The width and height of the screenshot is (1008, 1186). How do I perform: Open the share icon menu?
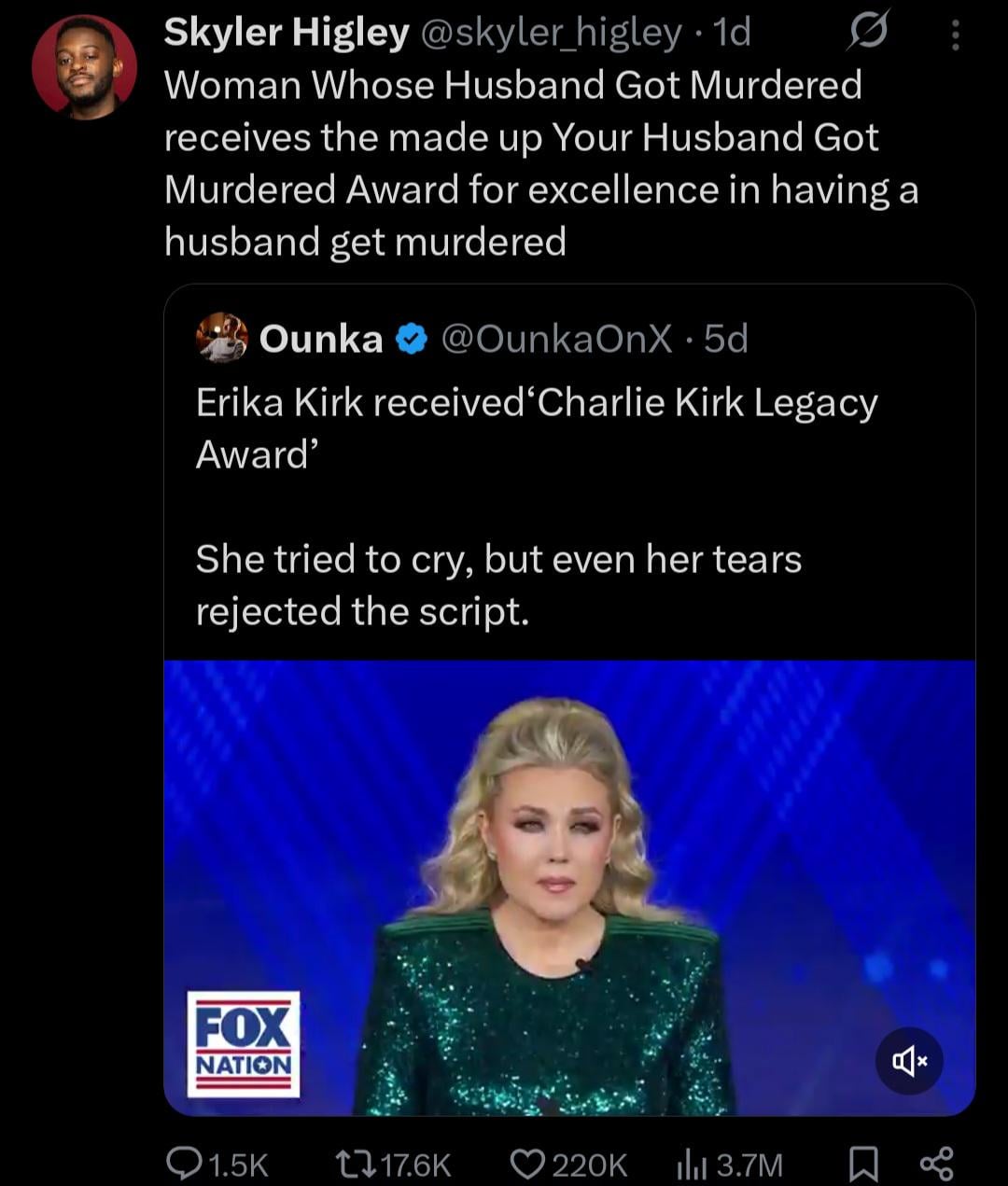coord(935,1163)
